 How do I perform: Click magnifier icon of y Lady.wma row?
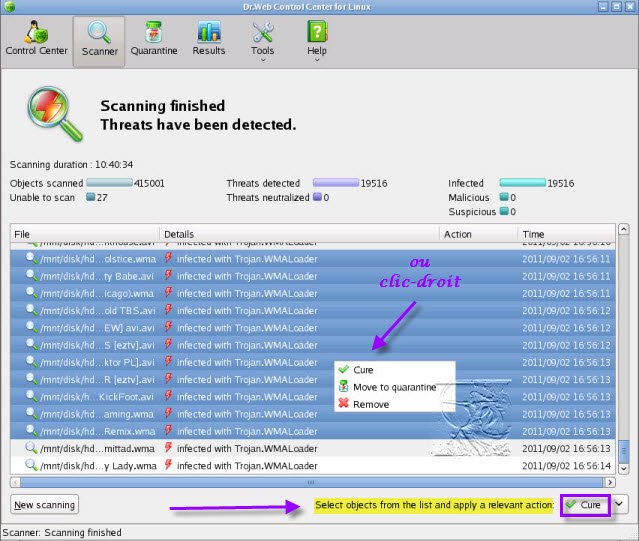31,464
